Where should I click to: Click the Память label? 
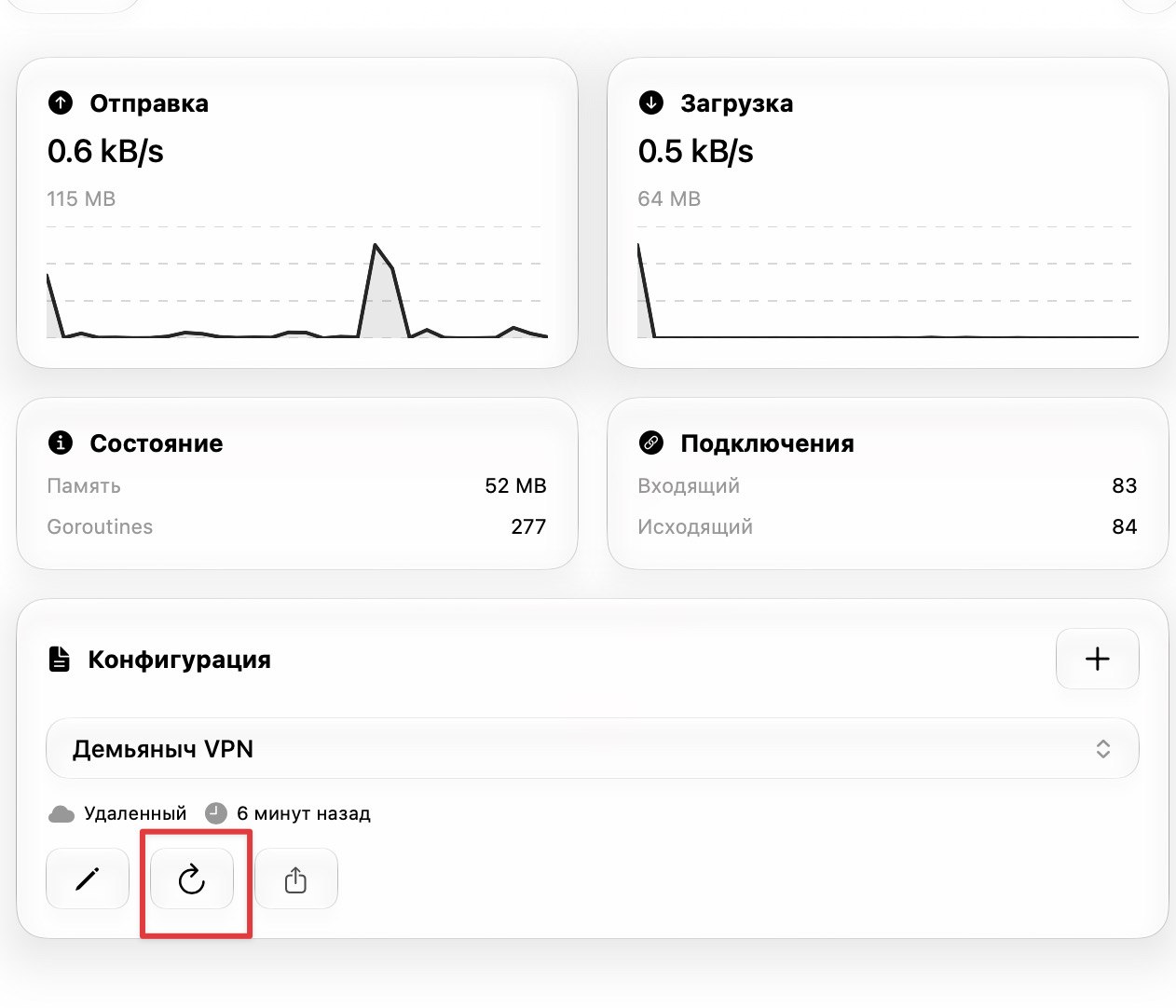tap(84, 486)
